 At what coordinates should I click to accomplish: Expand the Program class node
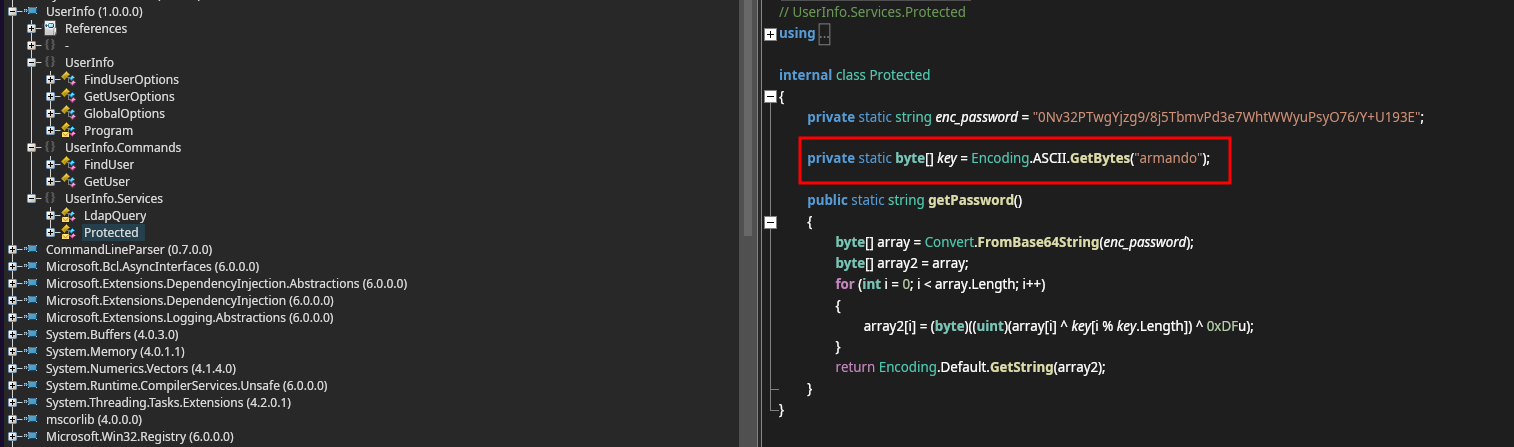click(x=51, y=130)
